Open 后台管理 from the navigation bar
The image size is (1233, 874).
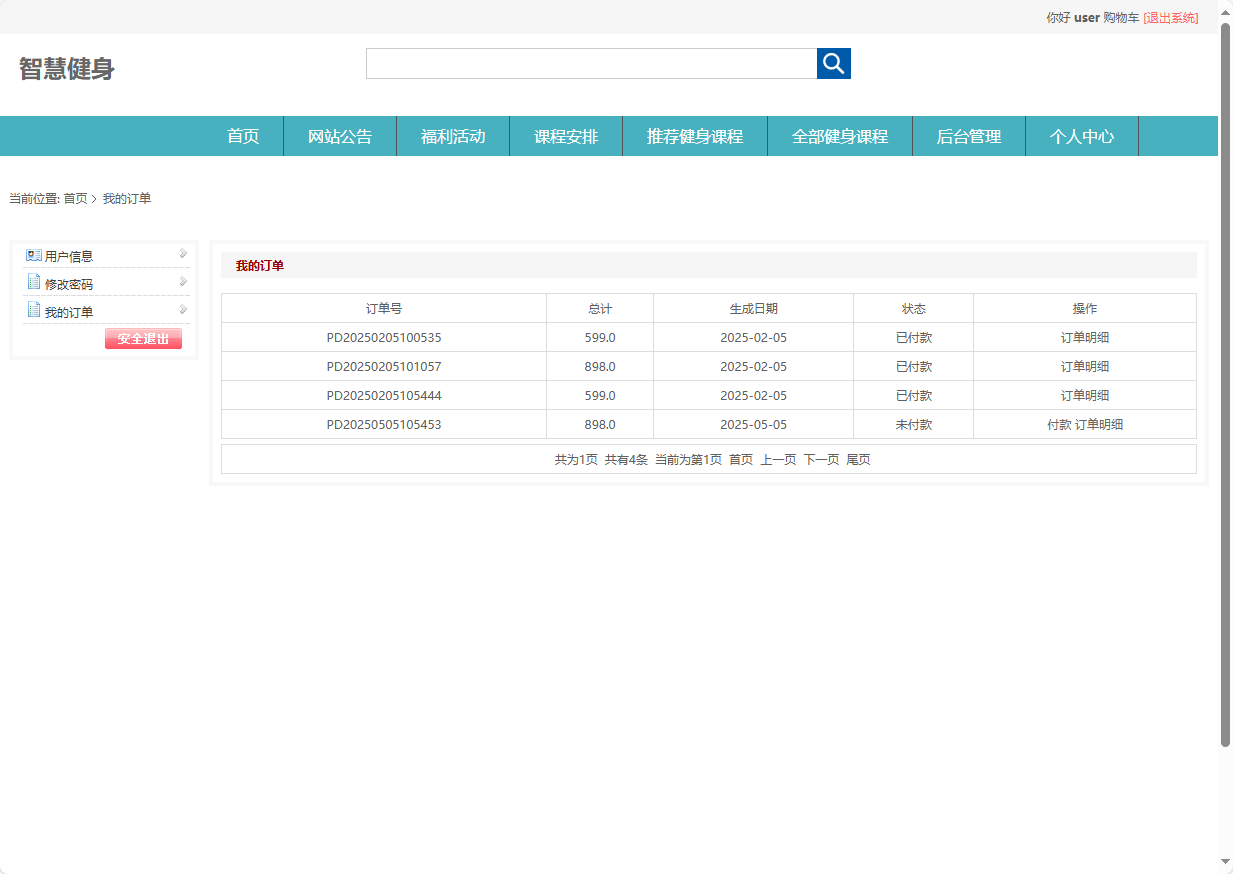tap(968, 136)
